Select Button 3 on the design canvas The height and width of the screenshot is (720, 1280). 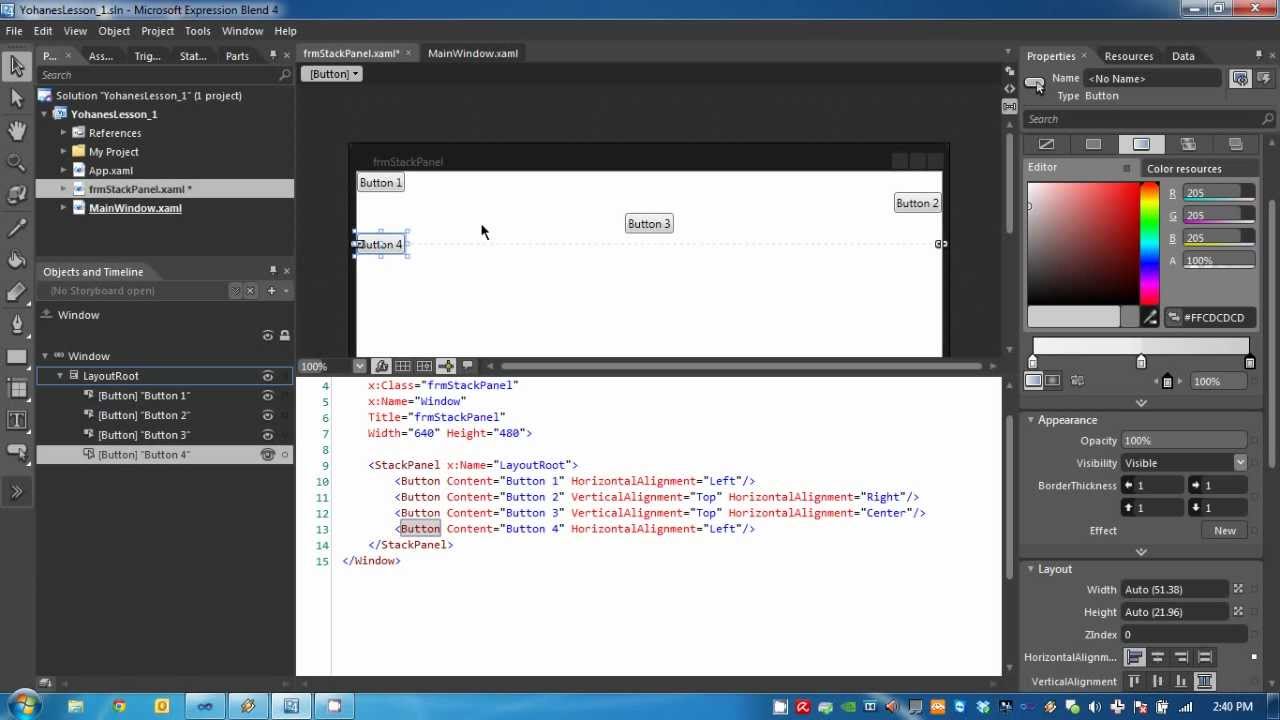pos(649,224)
